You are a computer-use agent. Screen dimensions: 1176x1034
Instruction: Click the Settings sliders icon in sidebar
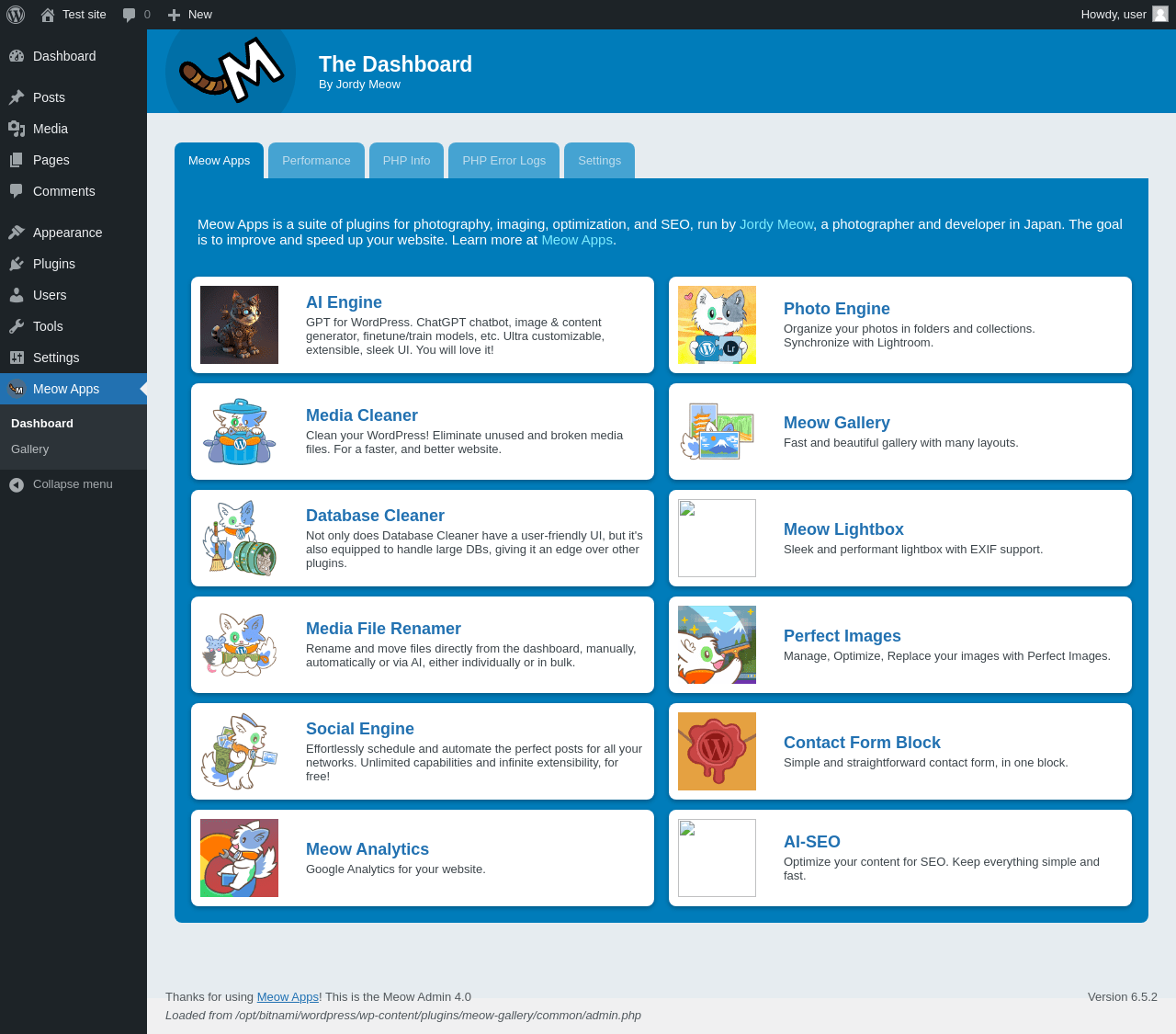click(x=17, y=358)
